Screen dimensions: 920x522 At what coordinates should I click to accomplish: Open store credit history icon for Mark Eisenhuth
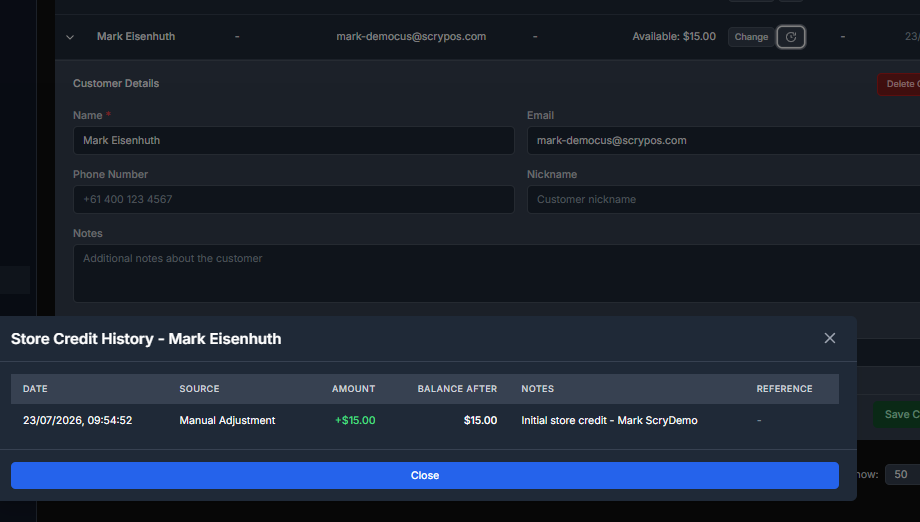(790, 37)
